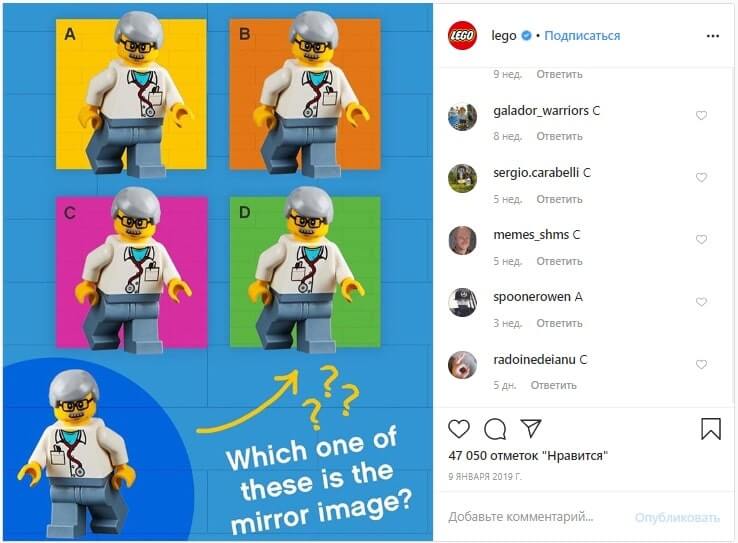Like galador_warriors comment heart
Viewport: 738px width, 543px height.
[x=701, y=115]
